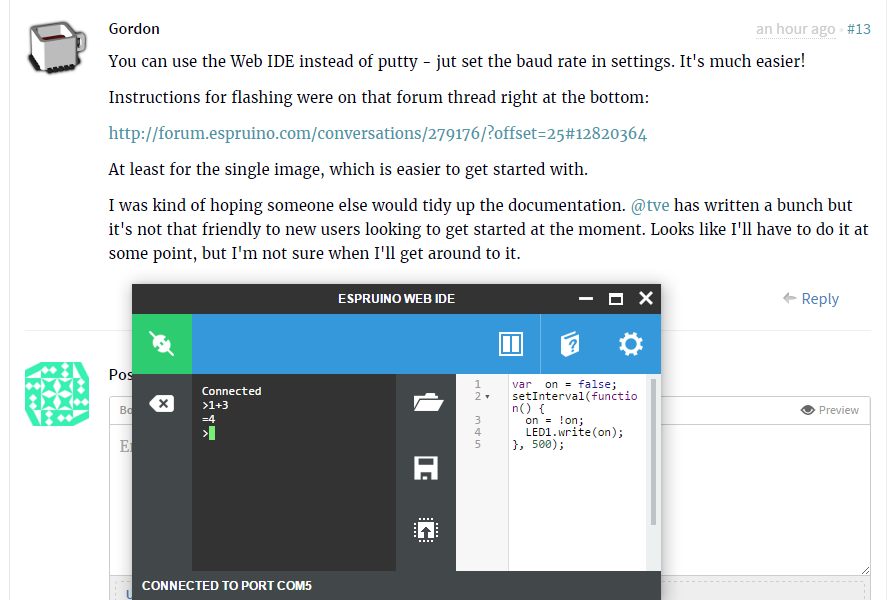Click the @tve mention link
The image size is (896, 600).
[x=650, y=205]
